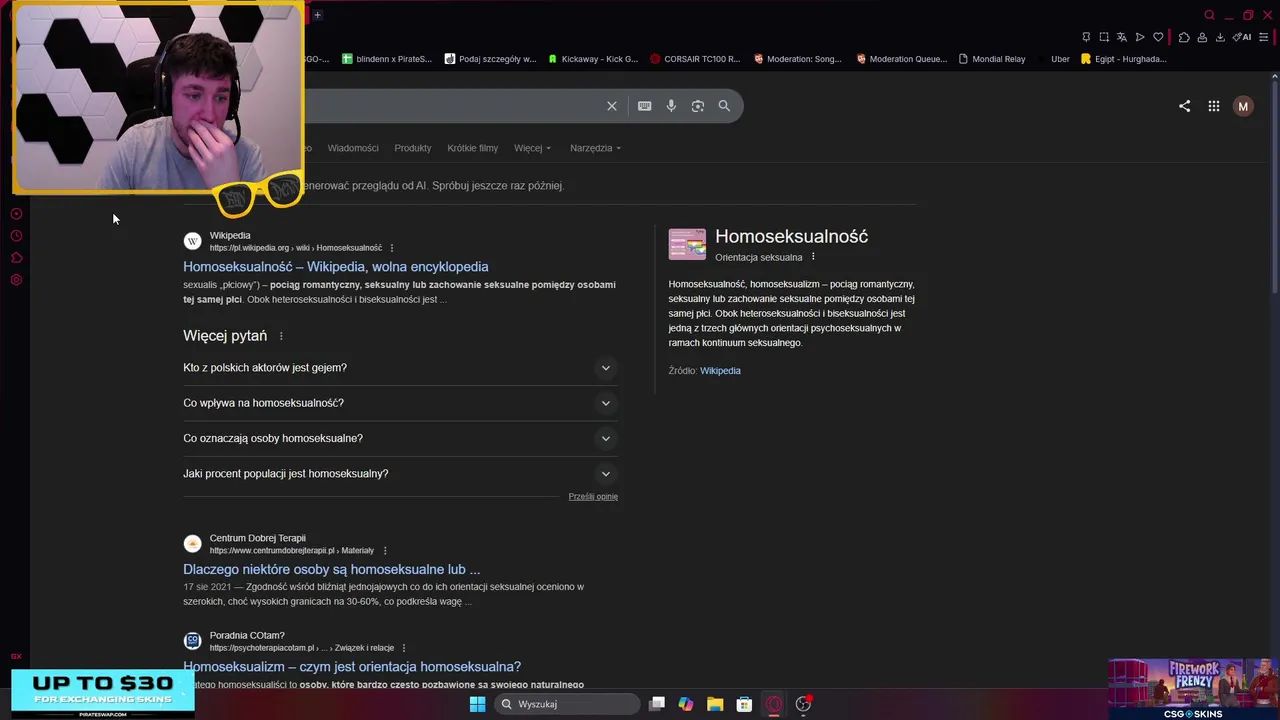The height and width of the screenshot is (720, 1280).
Task: Open 'Homoseksualność – Wikipedia, wolna encyklopedia' result
Action: [x=336, y=267]
